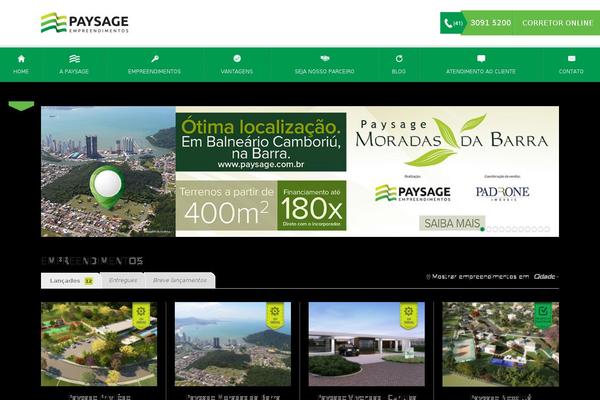600x400 pixels.
Task: Click the Padrone Imóveis logo in banner
Action: [x=502, y=193]
